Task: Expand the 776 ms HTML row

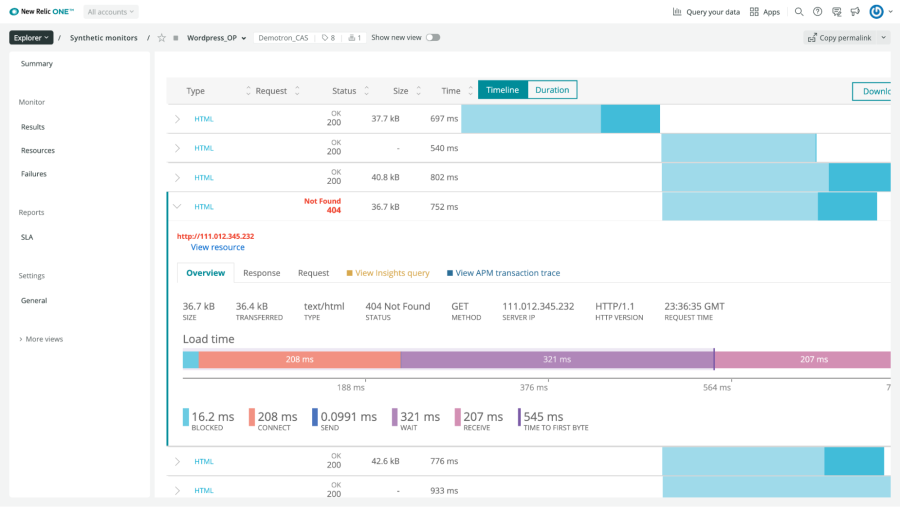Action: tap(177, 461)
